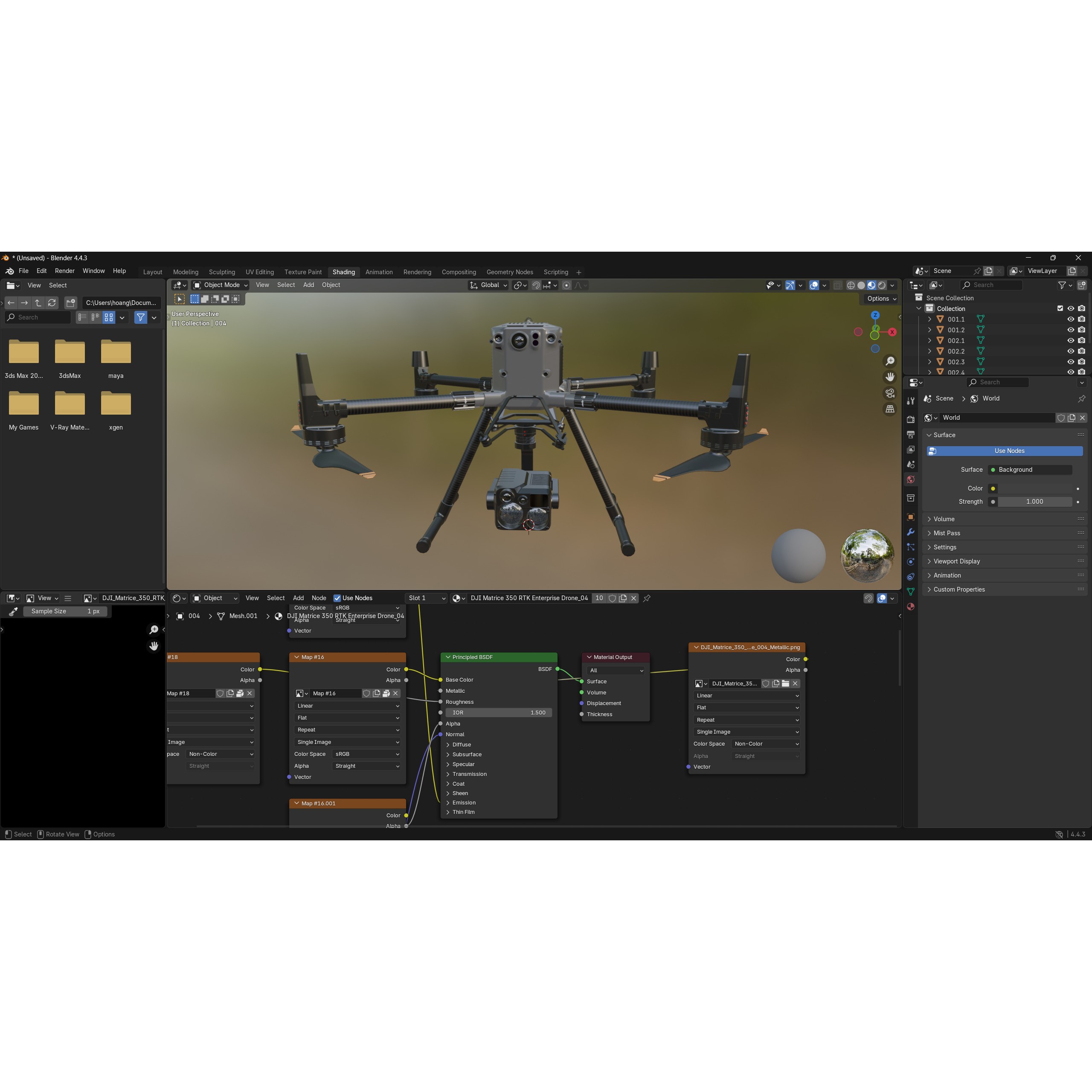
Task: Select the Render properties icon
Action: [x=911, y=419]
